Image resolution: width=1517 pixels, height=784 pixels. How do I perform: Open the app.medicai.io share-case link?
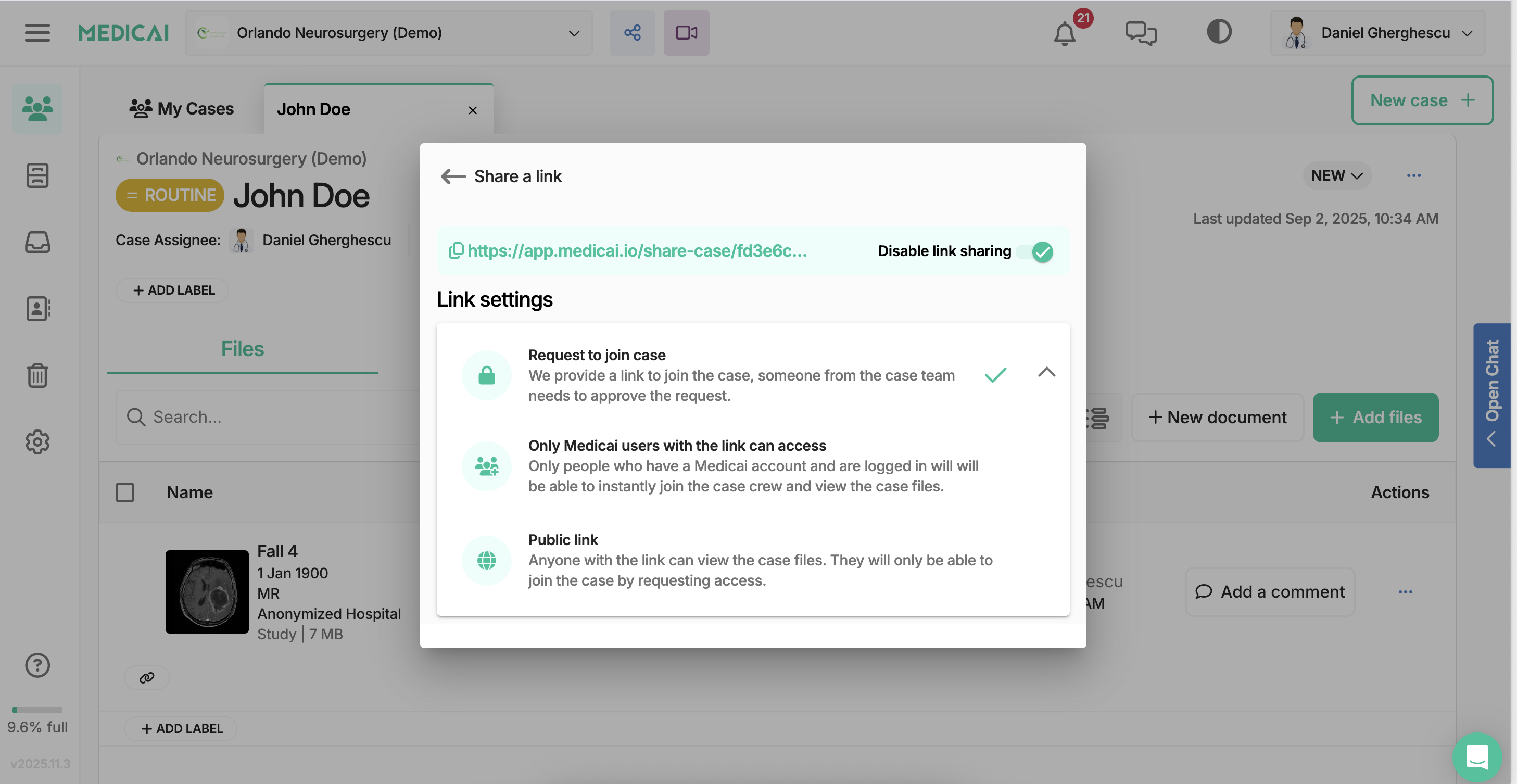click(637, 251)
